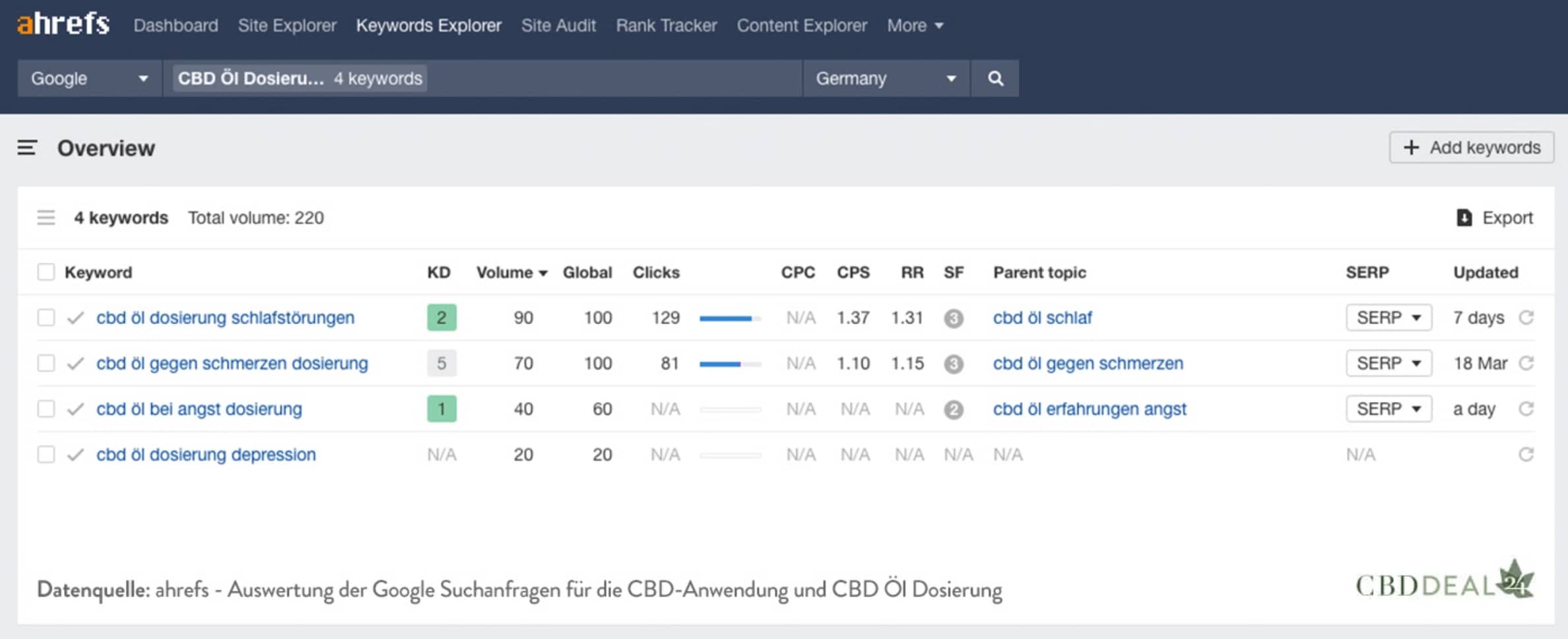Click the ahrefs logo
Screen dimensions: 1568x639
63,24
